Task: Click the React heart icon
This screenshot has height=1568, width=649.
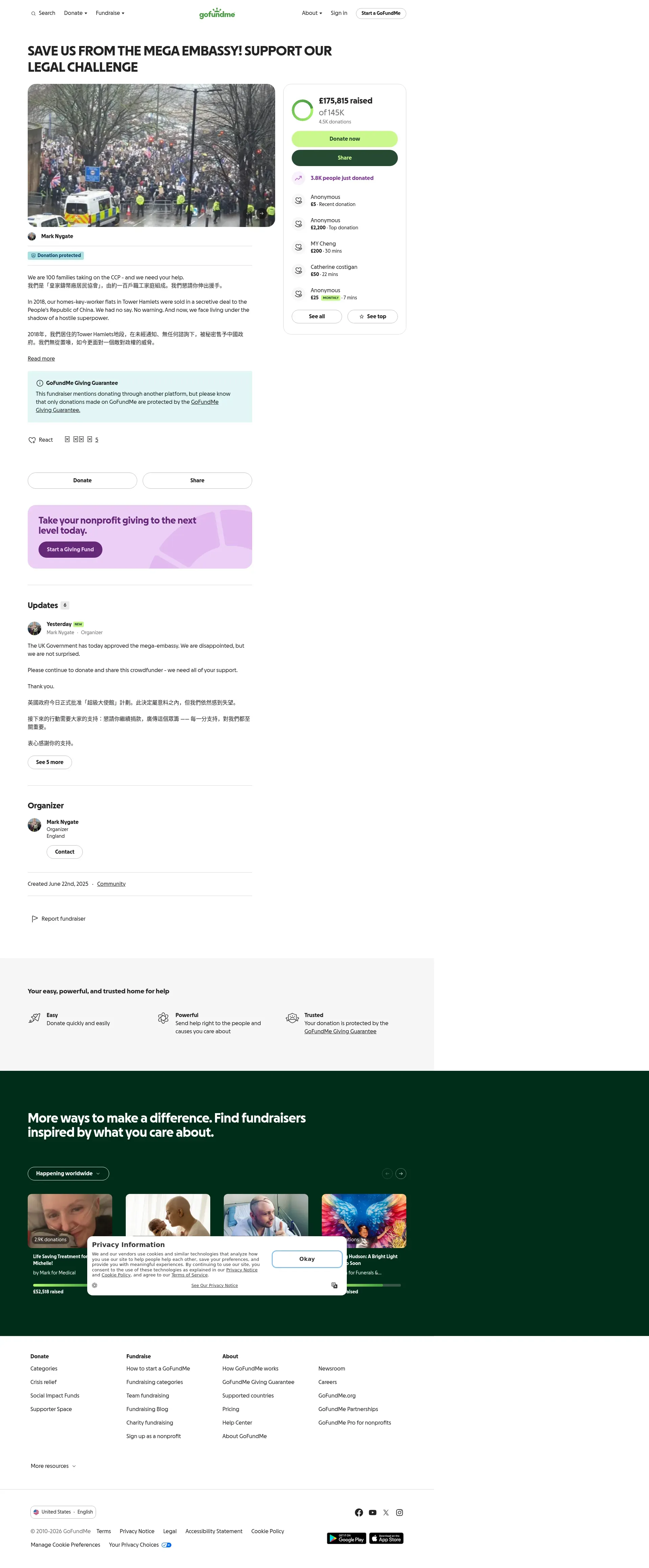Action: (x=32, y=440)
